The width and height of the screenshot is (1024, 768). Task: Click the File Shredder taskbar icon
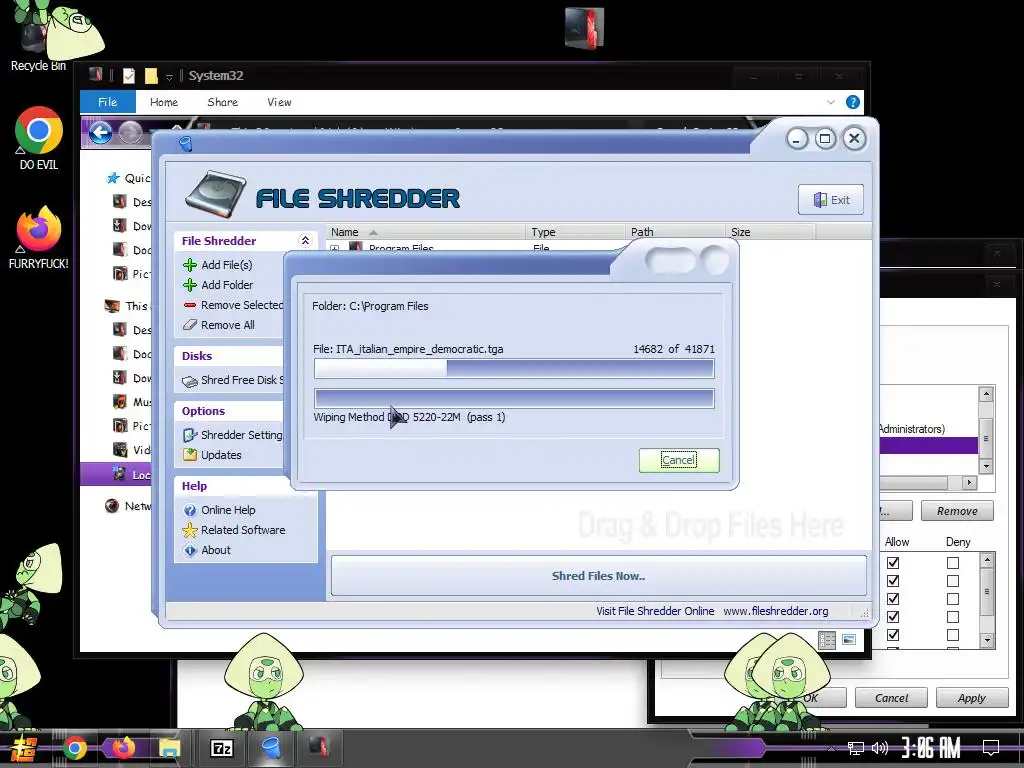270,748
